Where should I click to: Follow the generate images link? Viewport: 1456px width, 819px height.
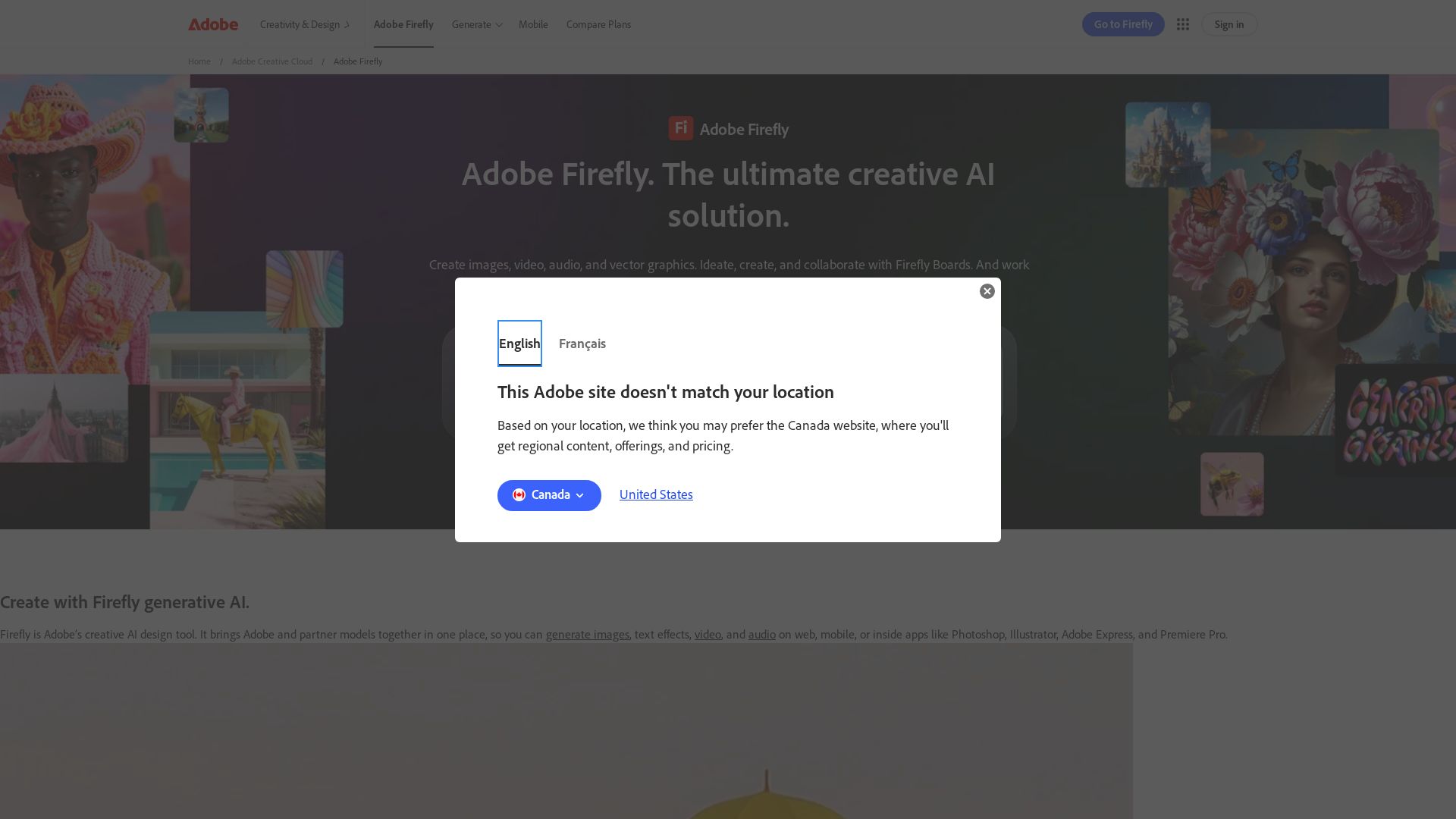587,635
